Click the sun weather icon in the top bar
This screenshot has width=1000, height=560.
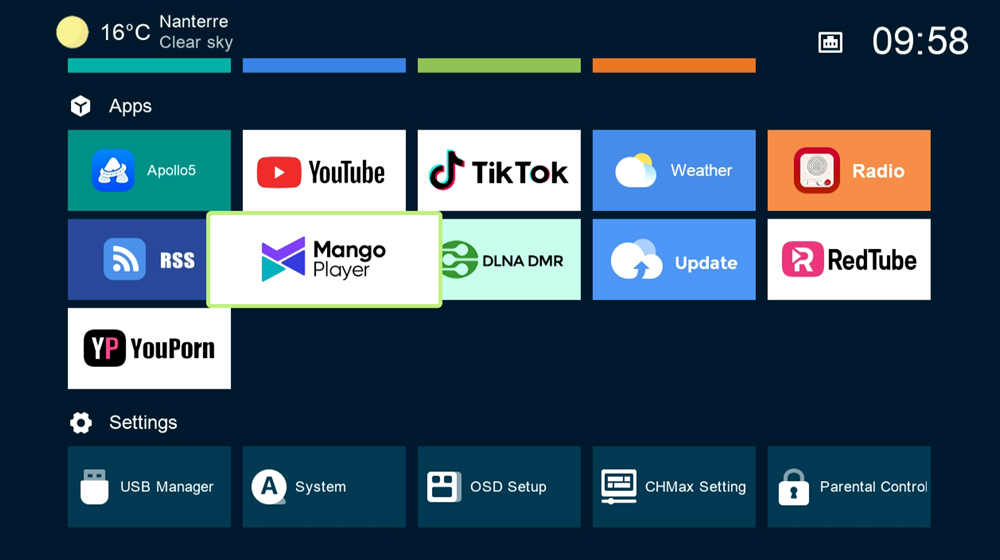pos(72,32)
